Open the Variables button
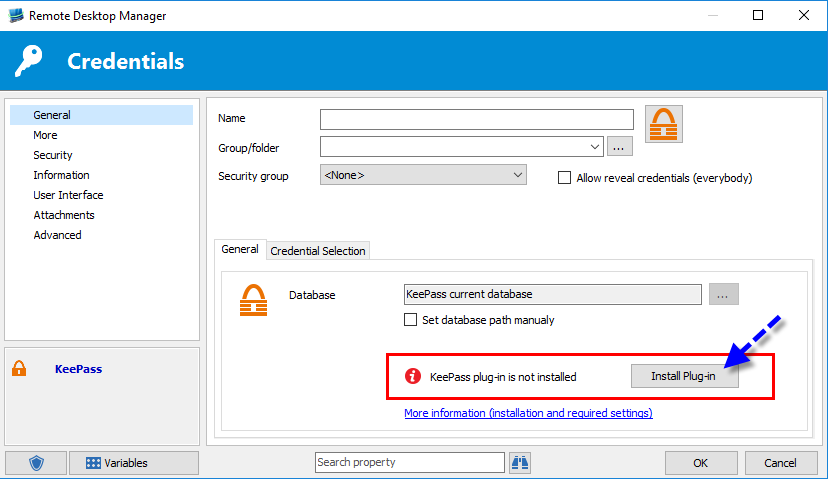This screenshot has width=828, height=479. point(134,463)
